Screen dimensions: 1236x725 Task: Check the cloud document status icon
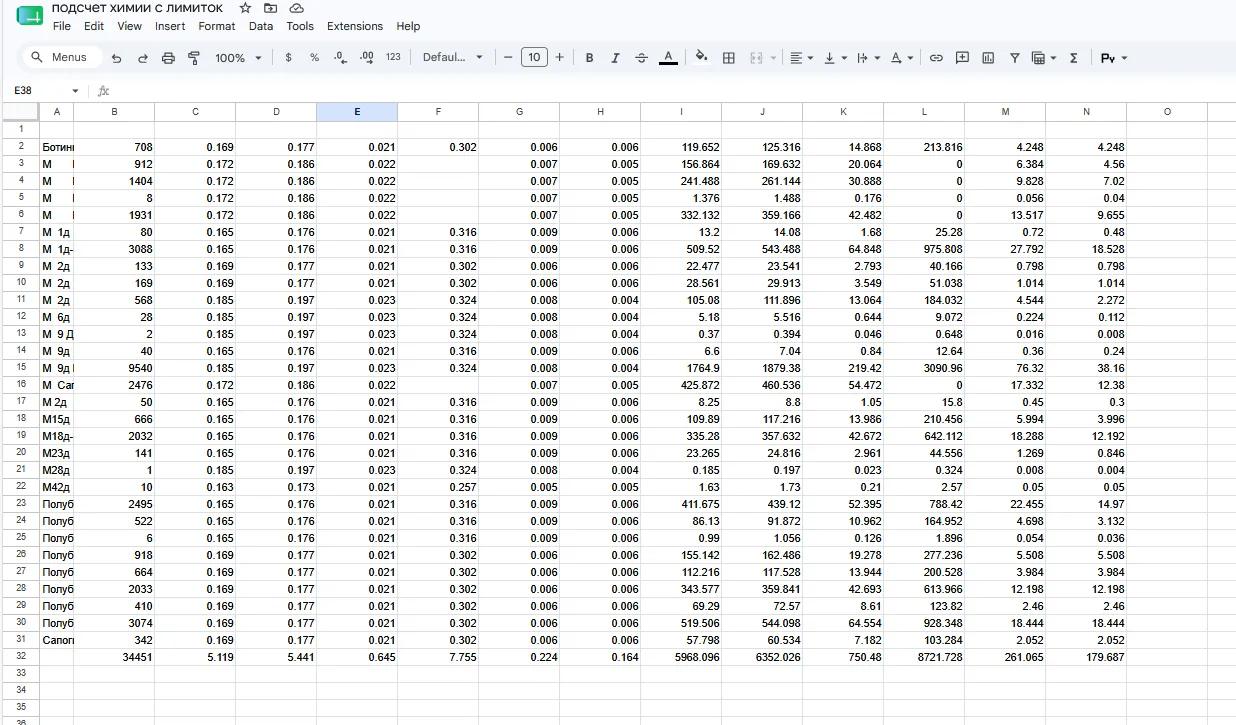coord(296,8)
